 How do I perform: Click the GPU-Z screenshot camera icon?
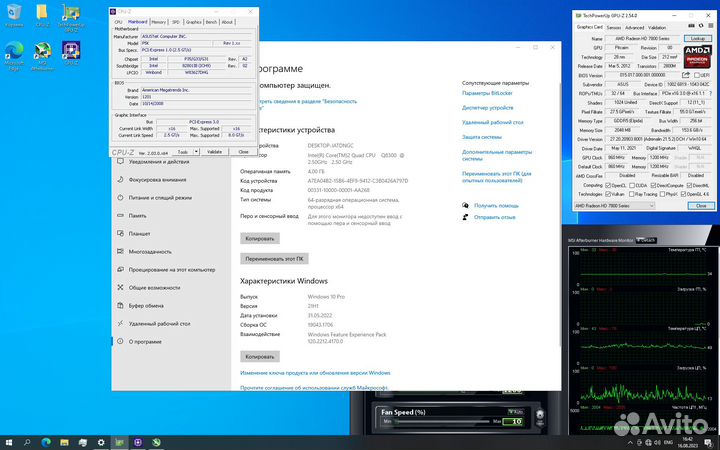pyautogui.click(x=691, y=26)
